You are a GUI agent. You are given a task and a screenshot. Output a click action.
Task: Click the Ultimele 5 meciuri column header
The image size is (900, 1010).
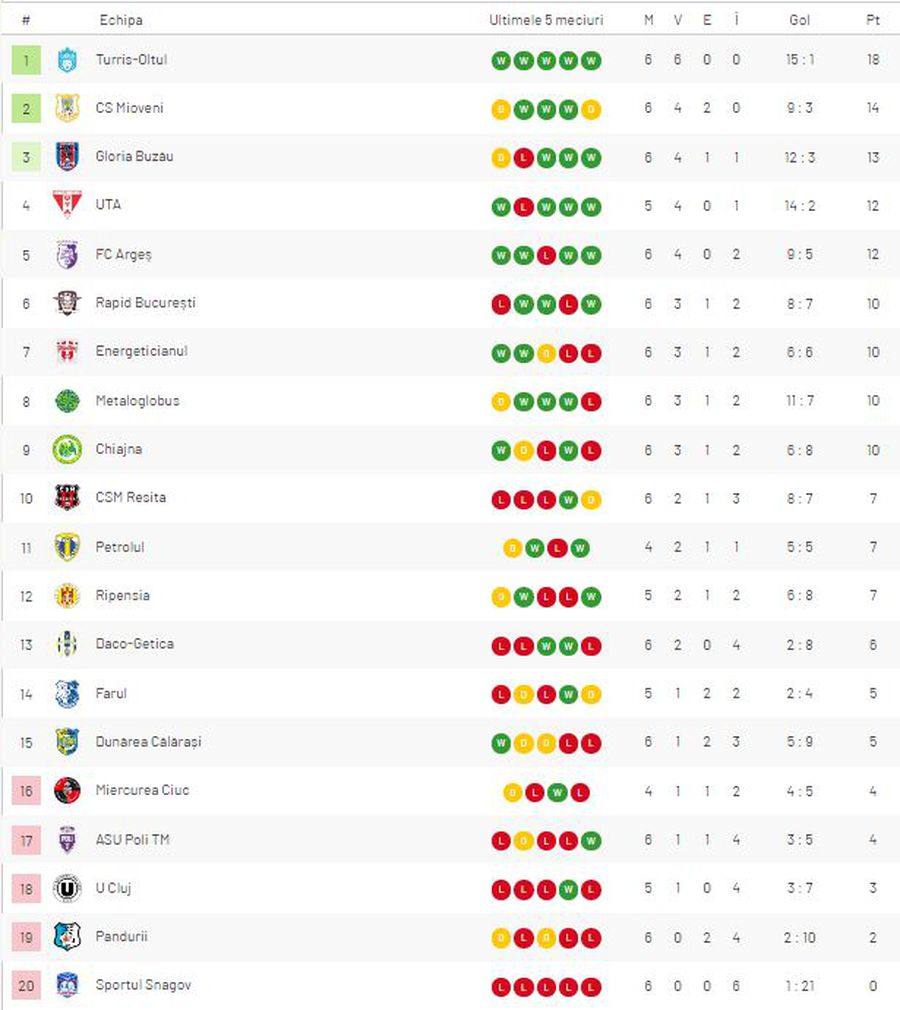(x=546, y=20)
